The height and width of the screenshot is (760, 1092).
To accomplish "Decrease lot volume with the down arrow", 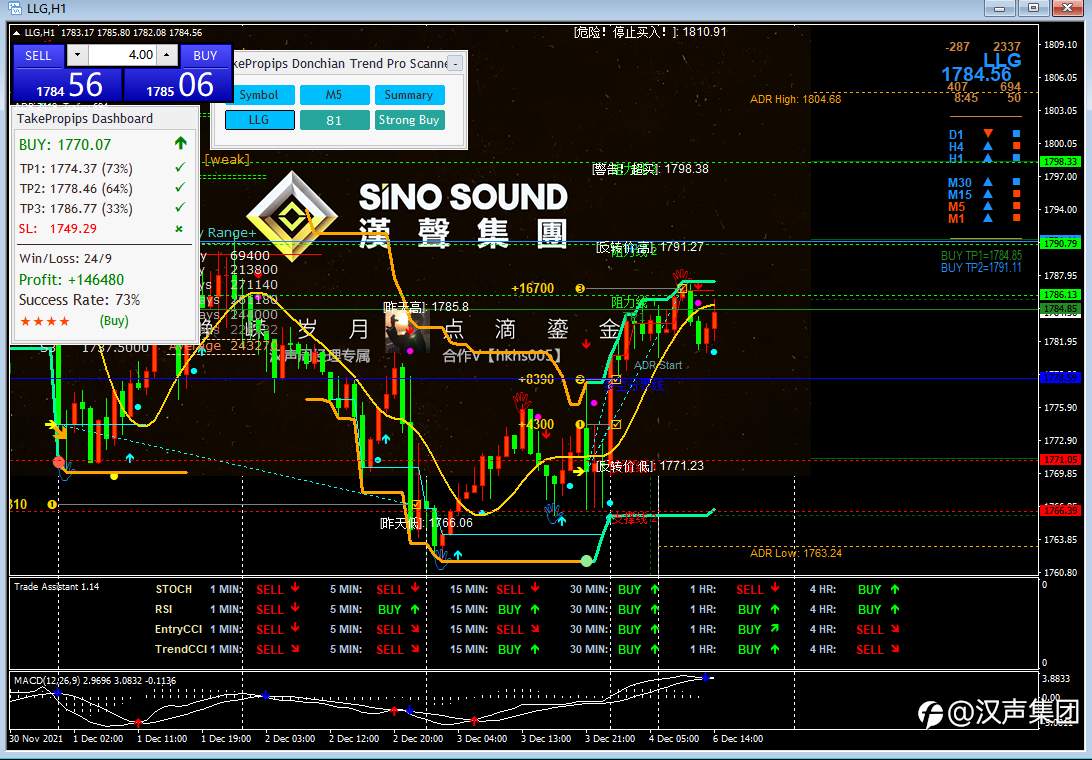I will (77, 55).
